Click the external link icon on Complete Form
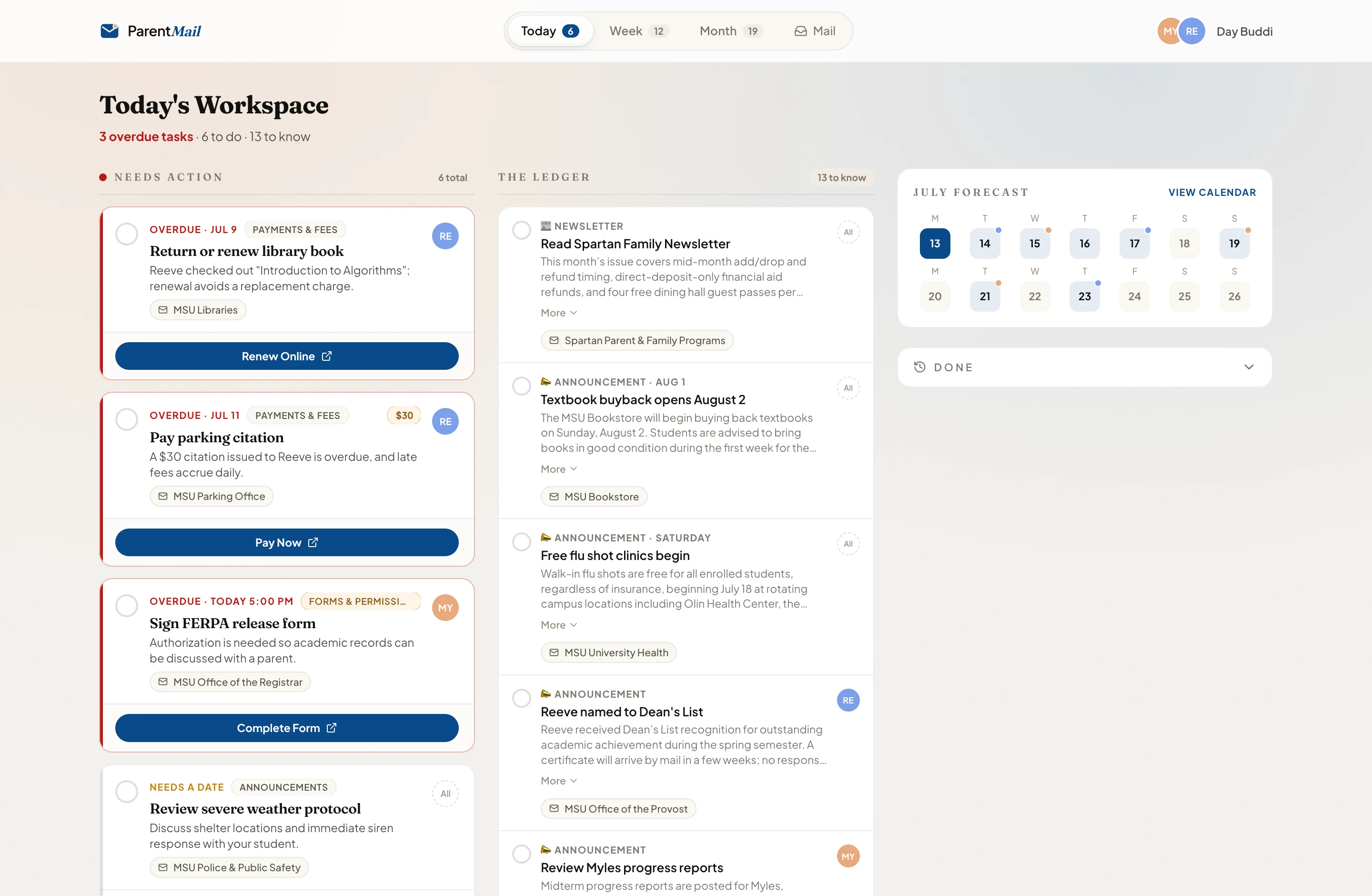The image size is (1372, 896). (x=332, y=728)
